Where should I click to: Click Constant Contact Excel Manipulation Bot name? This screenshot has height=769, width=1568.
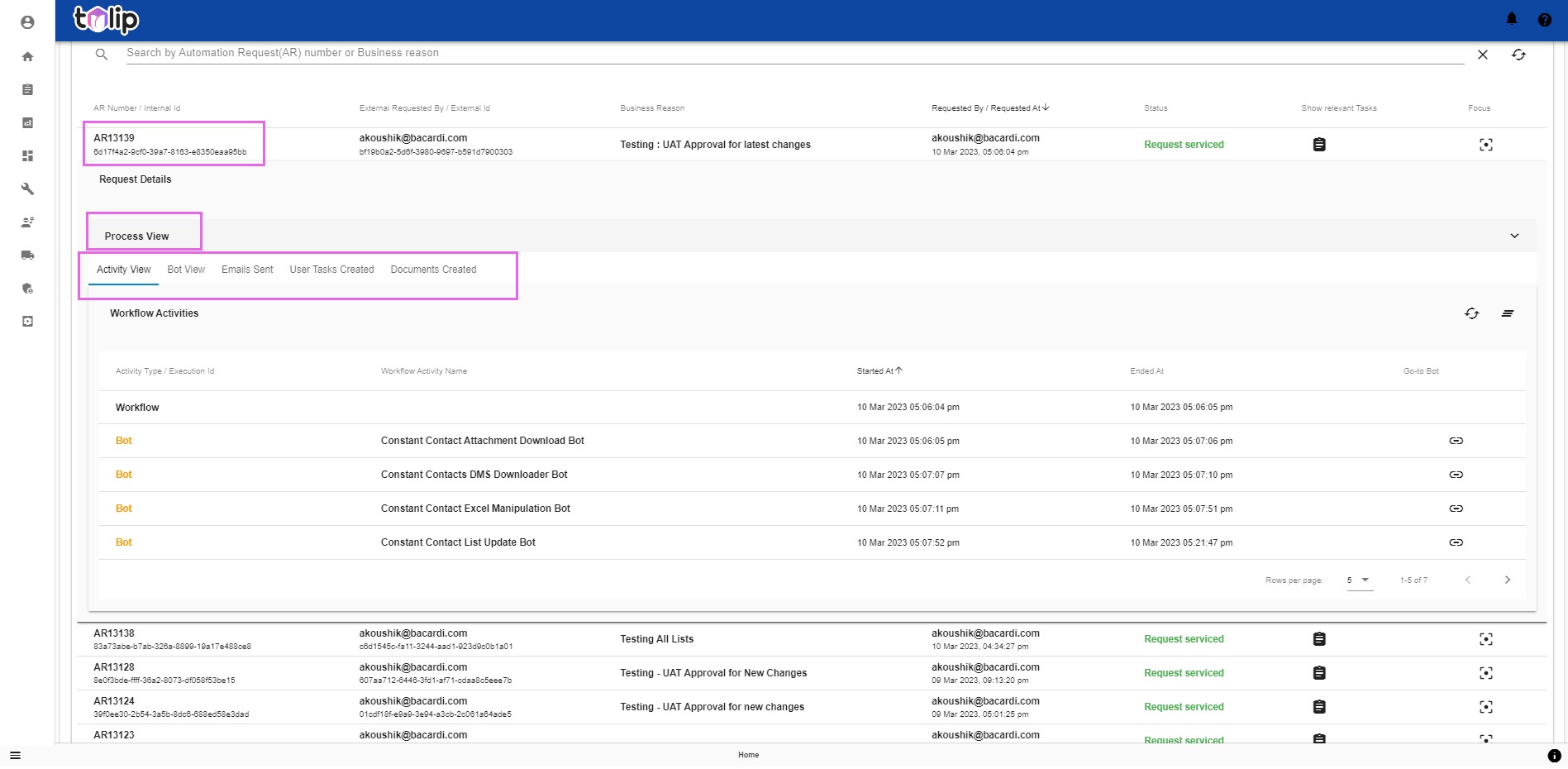point(475,509)
